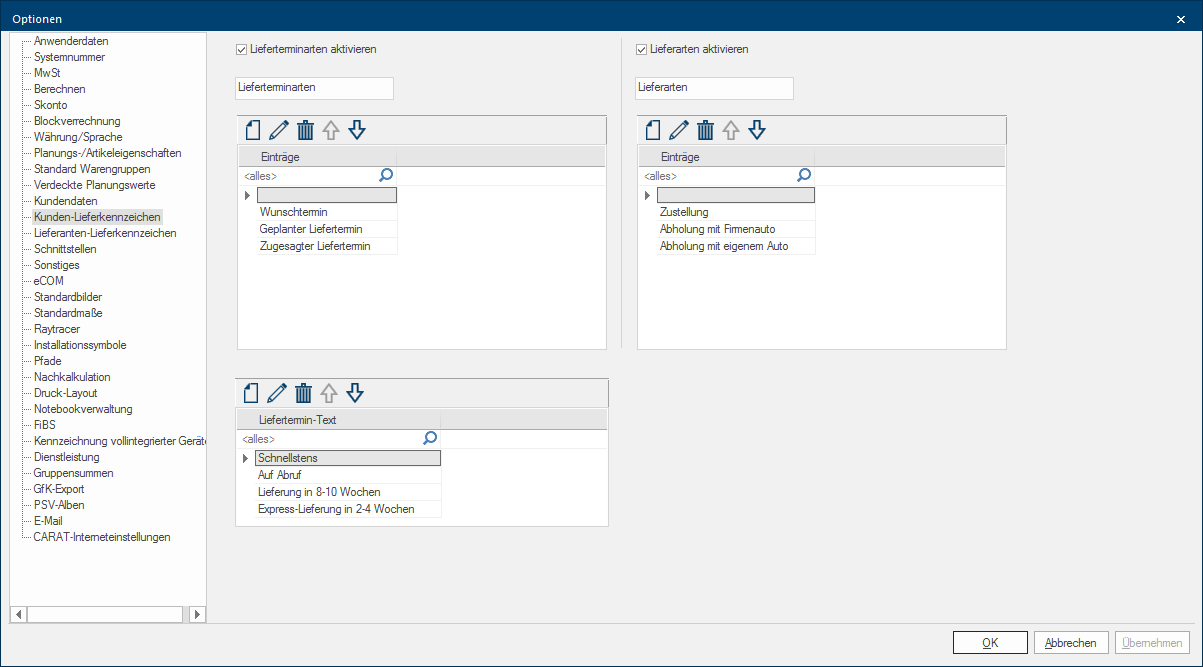Select Wunschtermin row in Lieferterminarten list

tap(294, 212)
